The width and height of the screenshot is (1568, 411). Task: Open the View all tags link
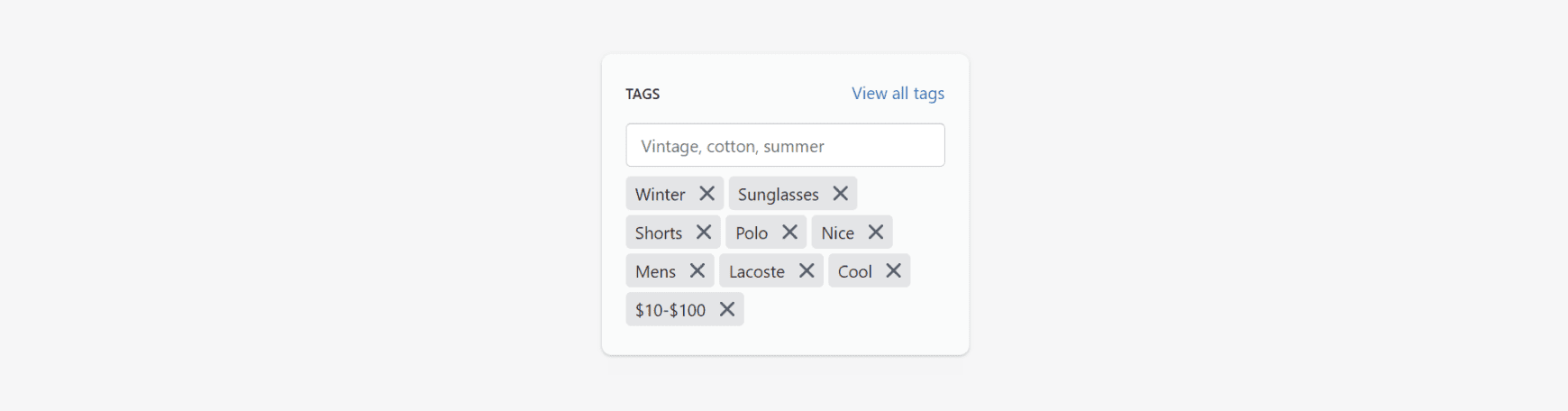pyautogui.click(x=898, y=94)
